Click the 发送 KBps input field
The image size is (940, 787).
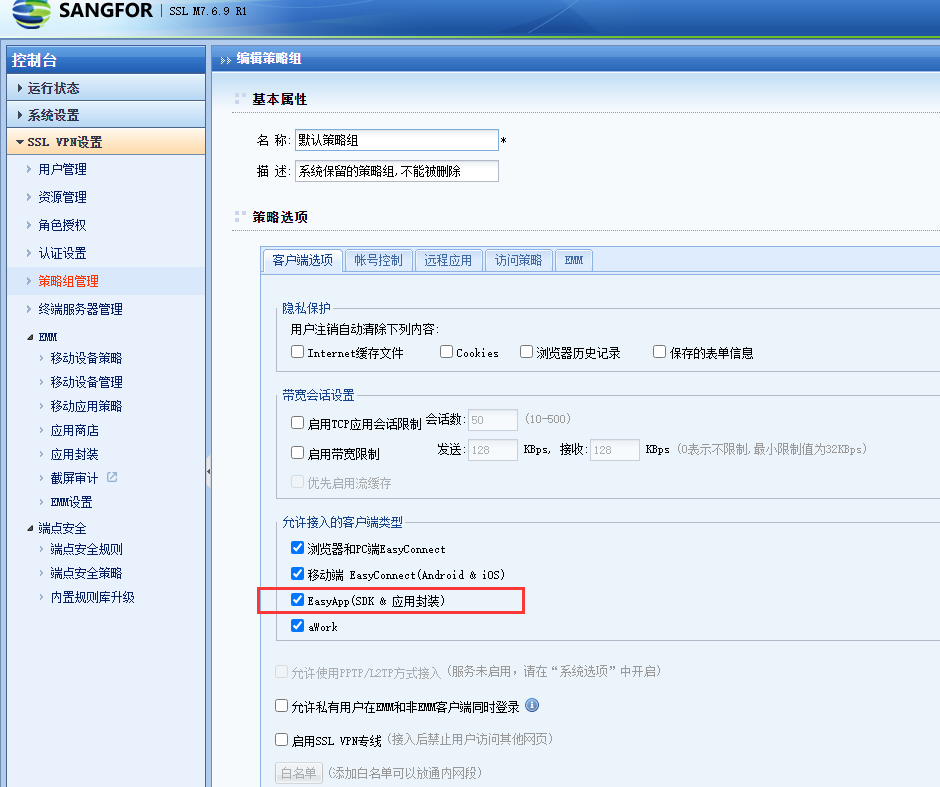(x=493, y=450)
